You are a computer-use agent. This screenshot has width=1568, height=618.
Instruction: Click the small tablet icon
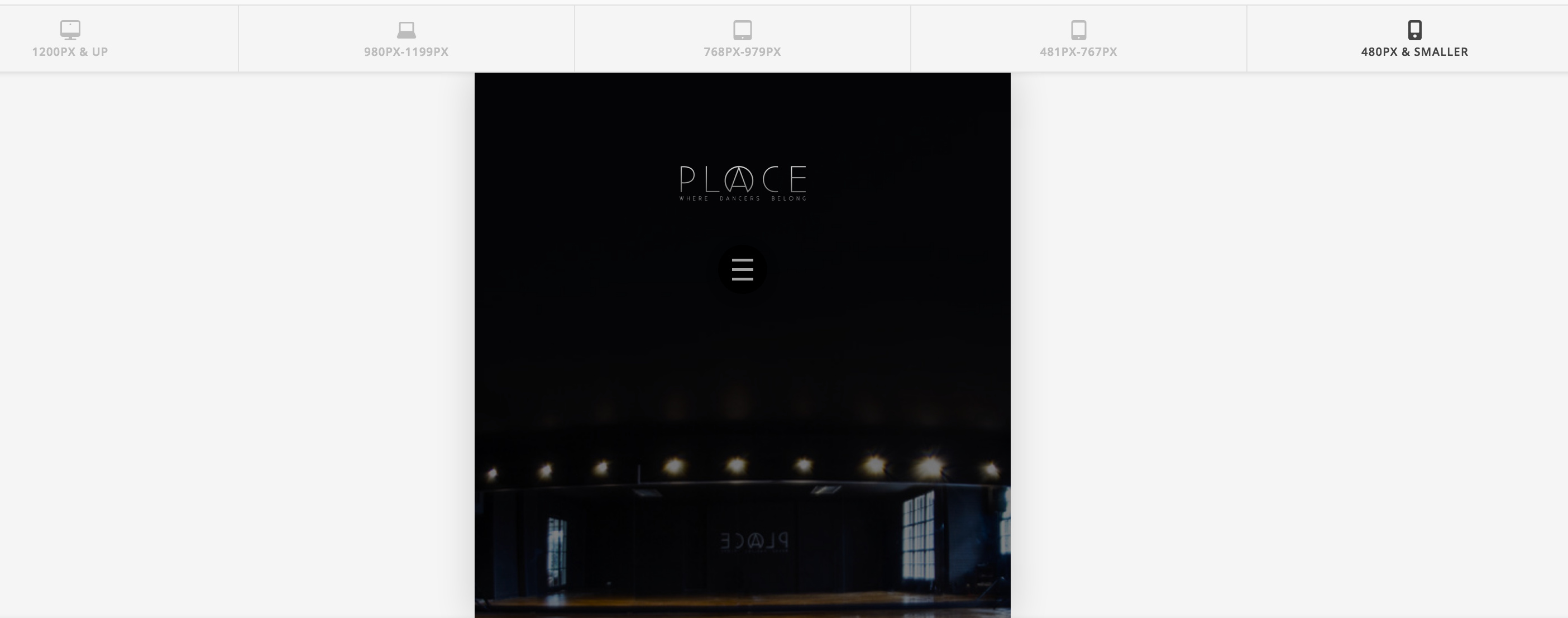tap(1078, 29)
